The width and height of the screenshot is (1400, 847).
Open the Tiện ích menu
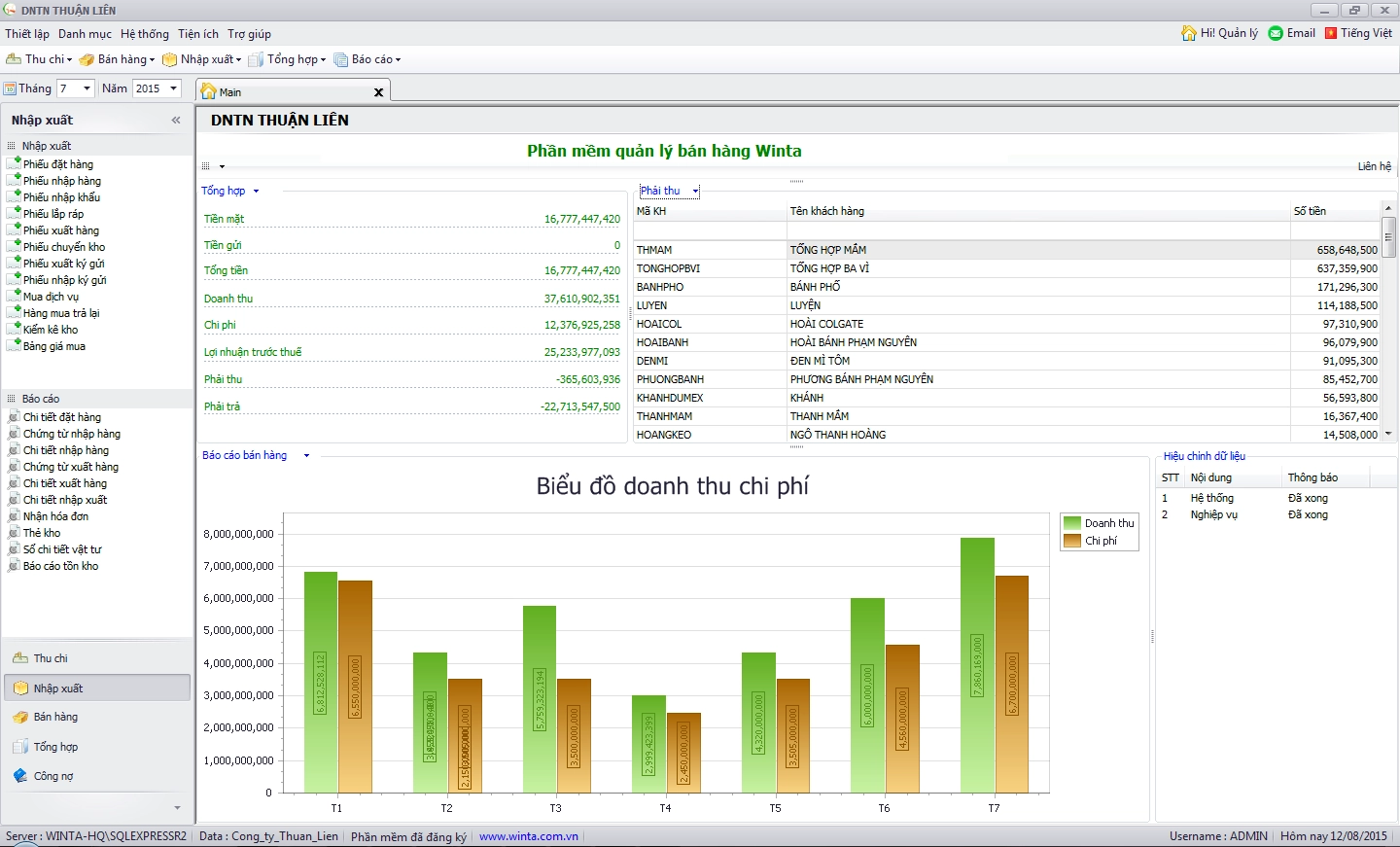tap(198, 34)
